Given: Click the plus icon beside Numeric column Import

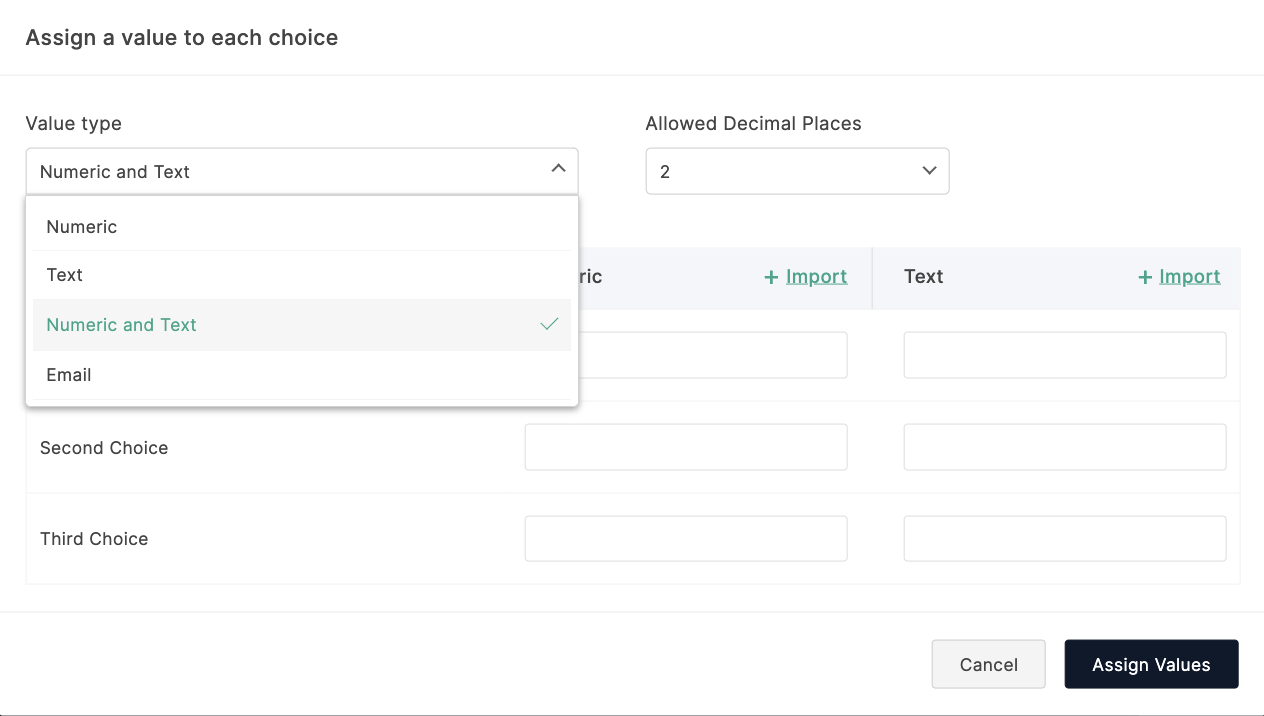Looking at the screenshot, I should click(771, 277).
